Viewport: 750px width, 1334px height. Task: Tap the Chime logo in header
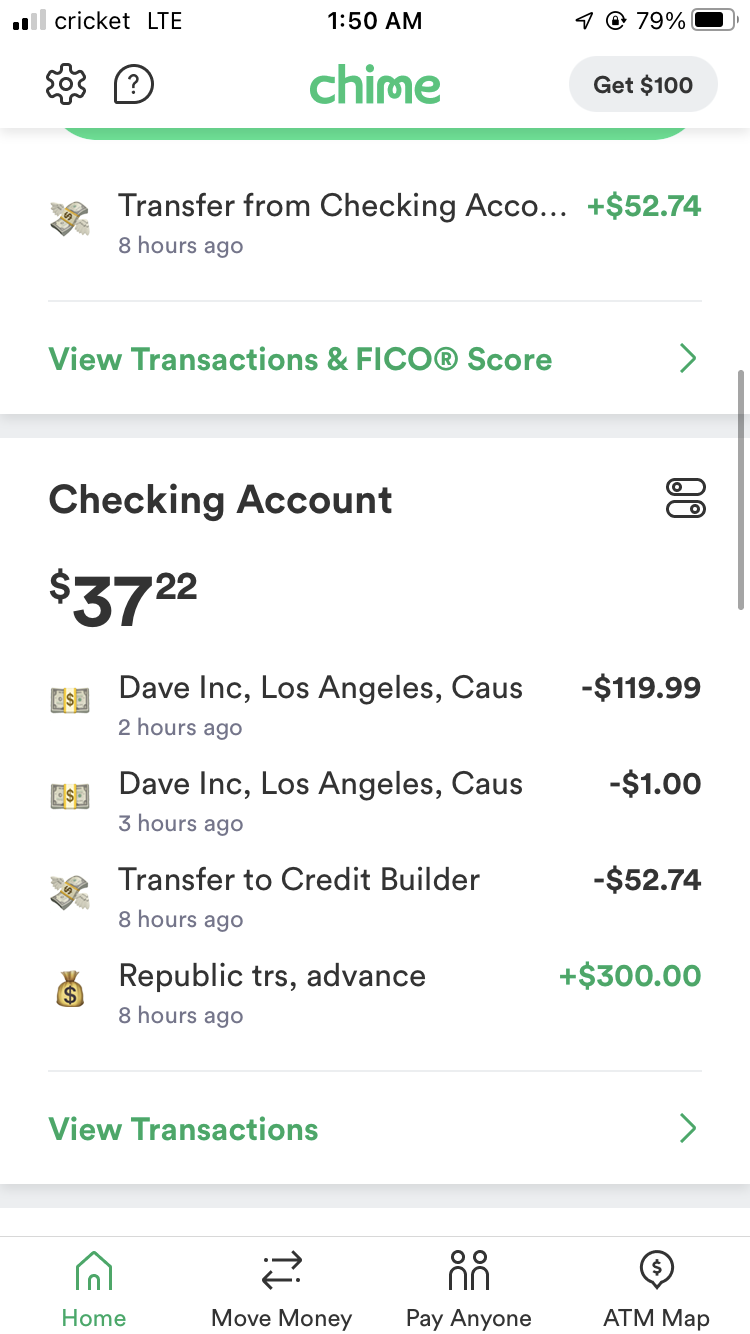(375, 85)
